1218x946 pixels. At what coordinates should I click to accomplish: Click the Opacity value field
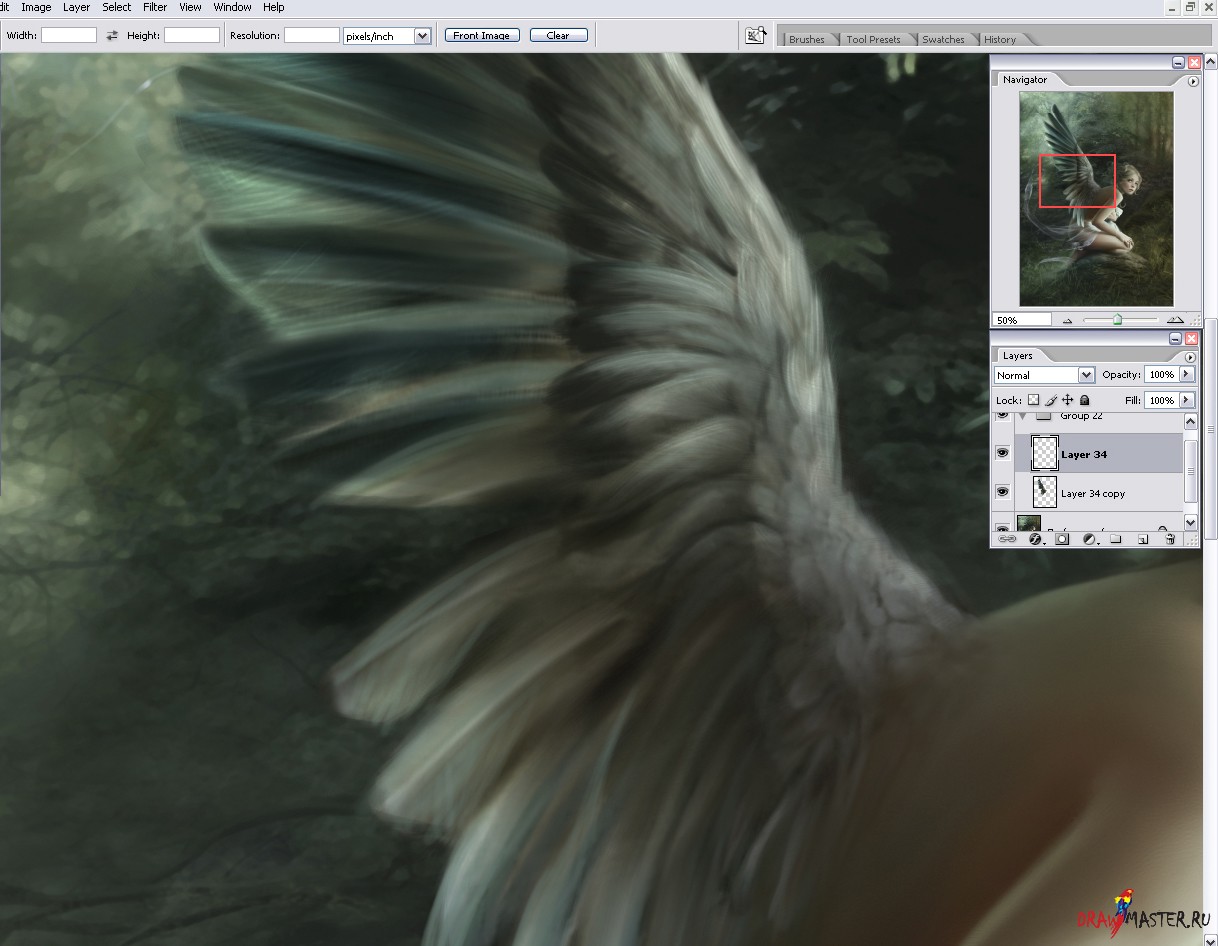tap(1161, 374)
